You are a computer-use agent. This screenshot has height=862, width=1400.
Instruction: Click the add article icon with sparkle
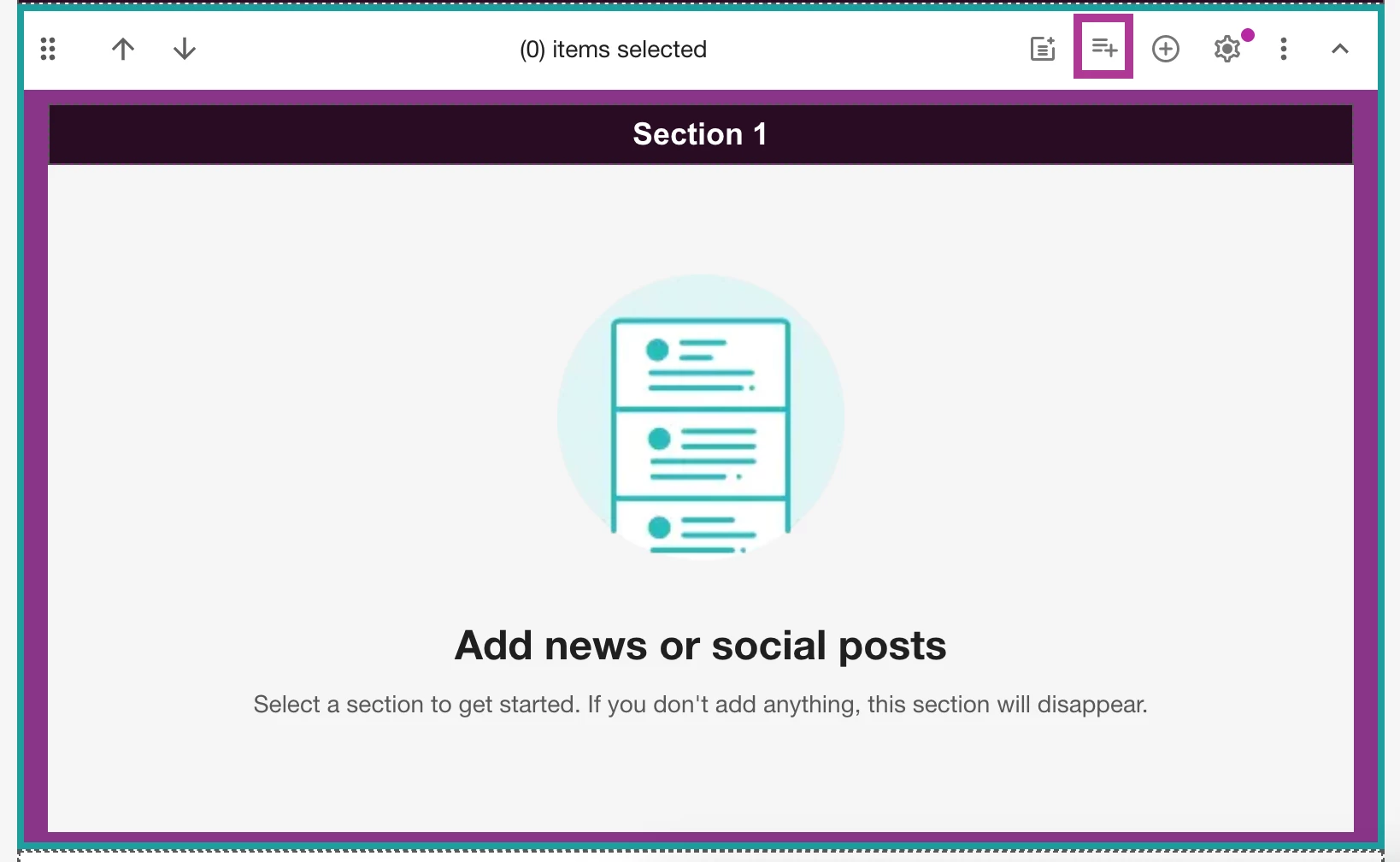pos(1043,49)
